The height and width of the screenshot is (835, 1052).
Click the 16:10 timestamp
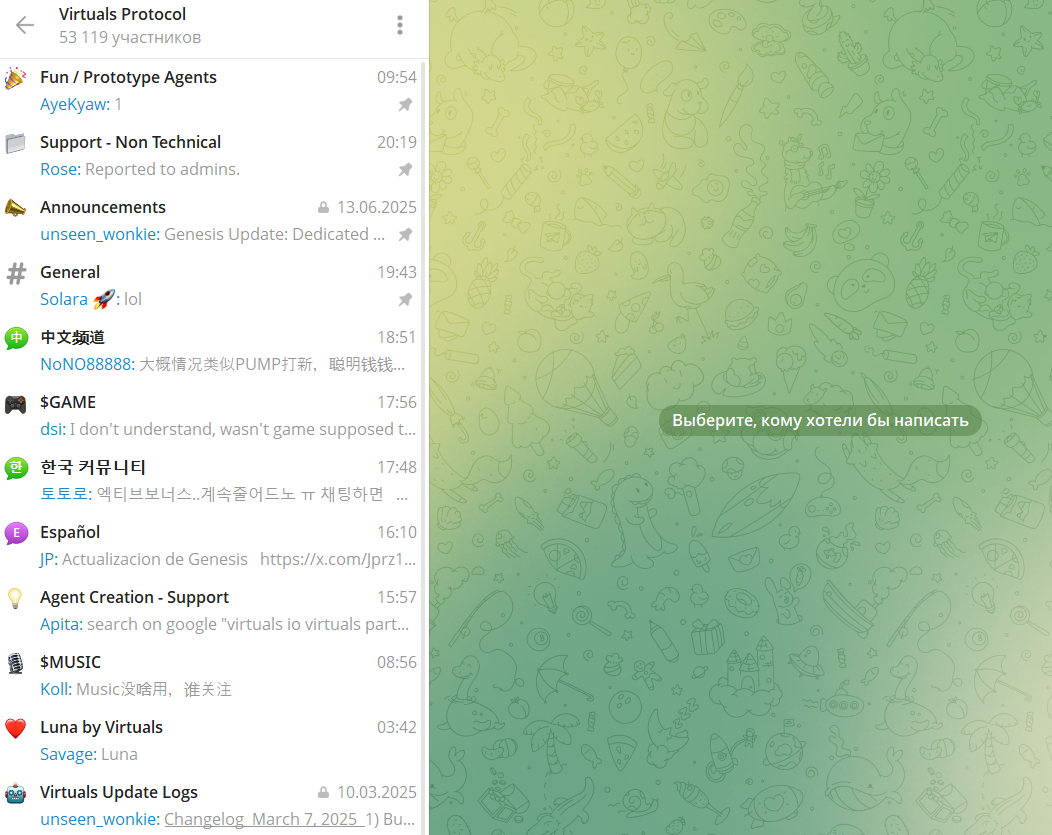pos(397,533)
